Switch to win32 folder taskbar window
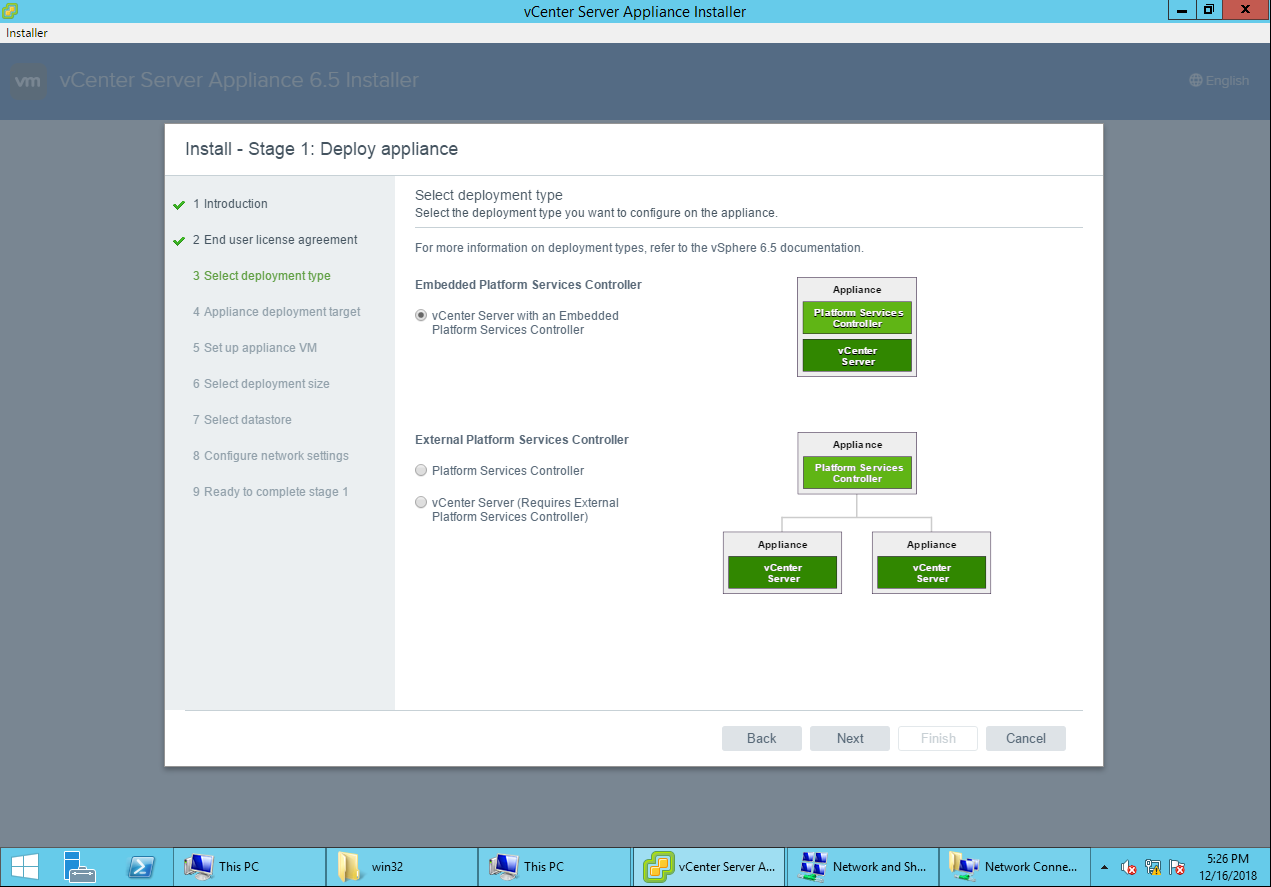 403,866
